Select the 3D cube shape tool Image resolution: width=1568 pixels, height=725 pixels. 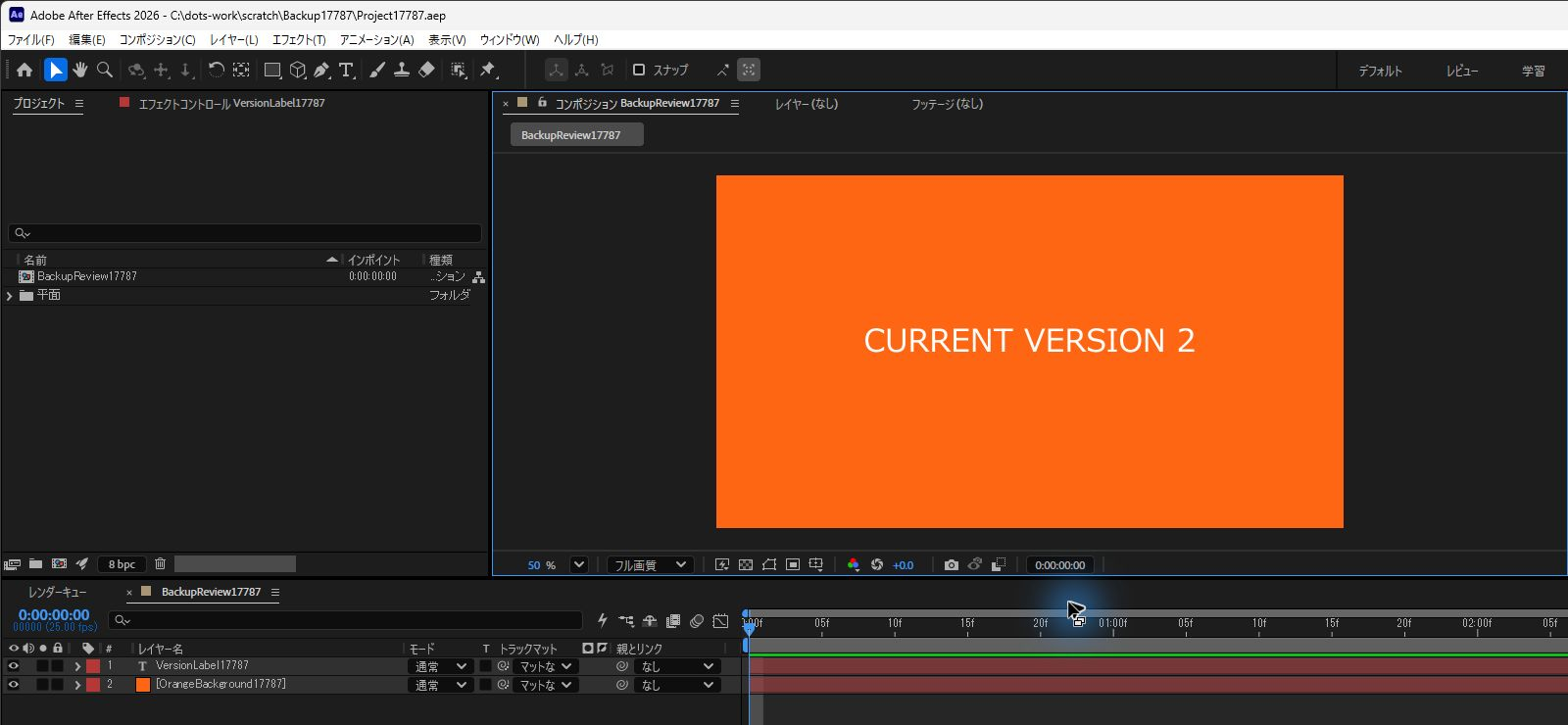(x=298, y=70)
